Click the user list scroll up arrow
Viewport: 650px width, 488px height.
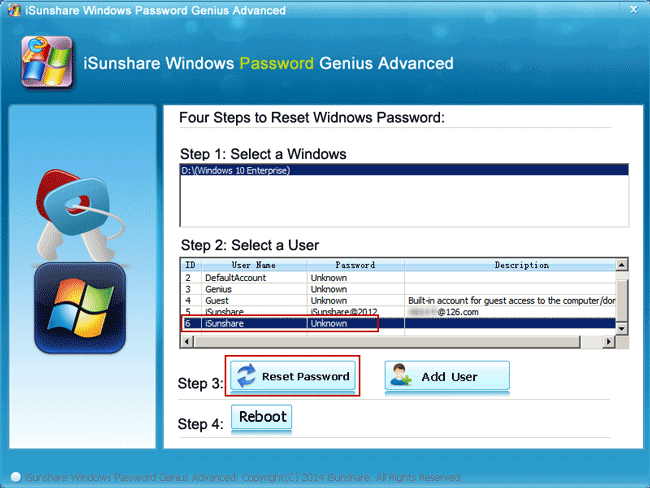click(621, 265)
